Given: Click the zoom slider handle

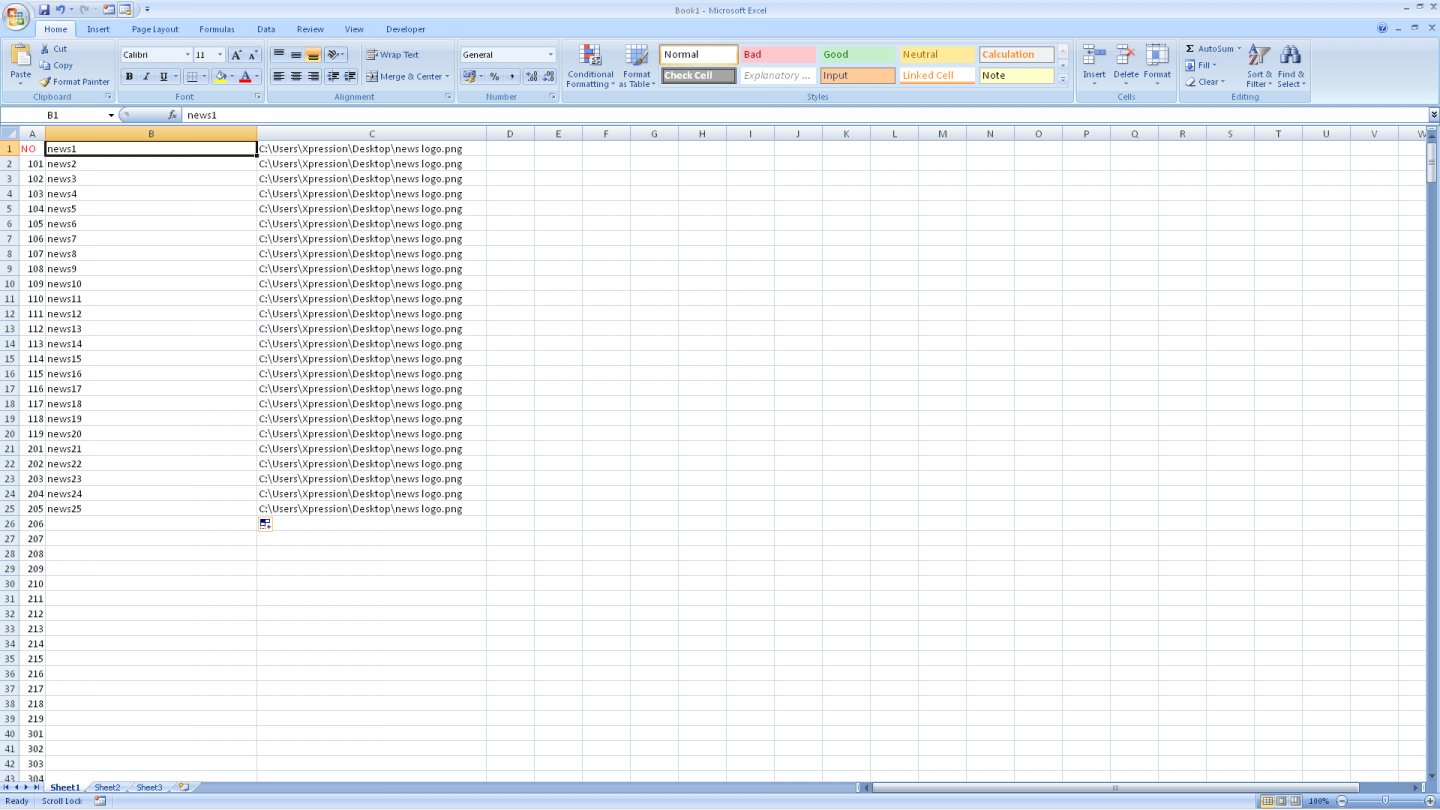Looking at the screenshot, I should [1385, 801].
